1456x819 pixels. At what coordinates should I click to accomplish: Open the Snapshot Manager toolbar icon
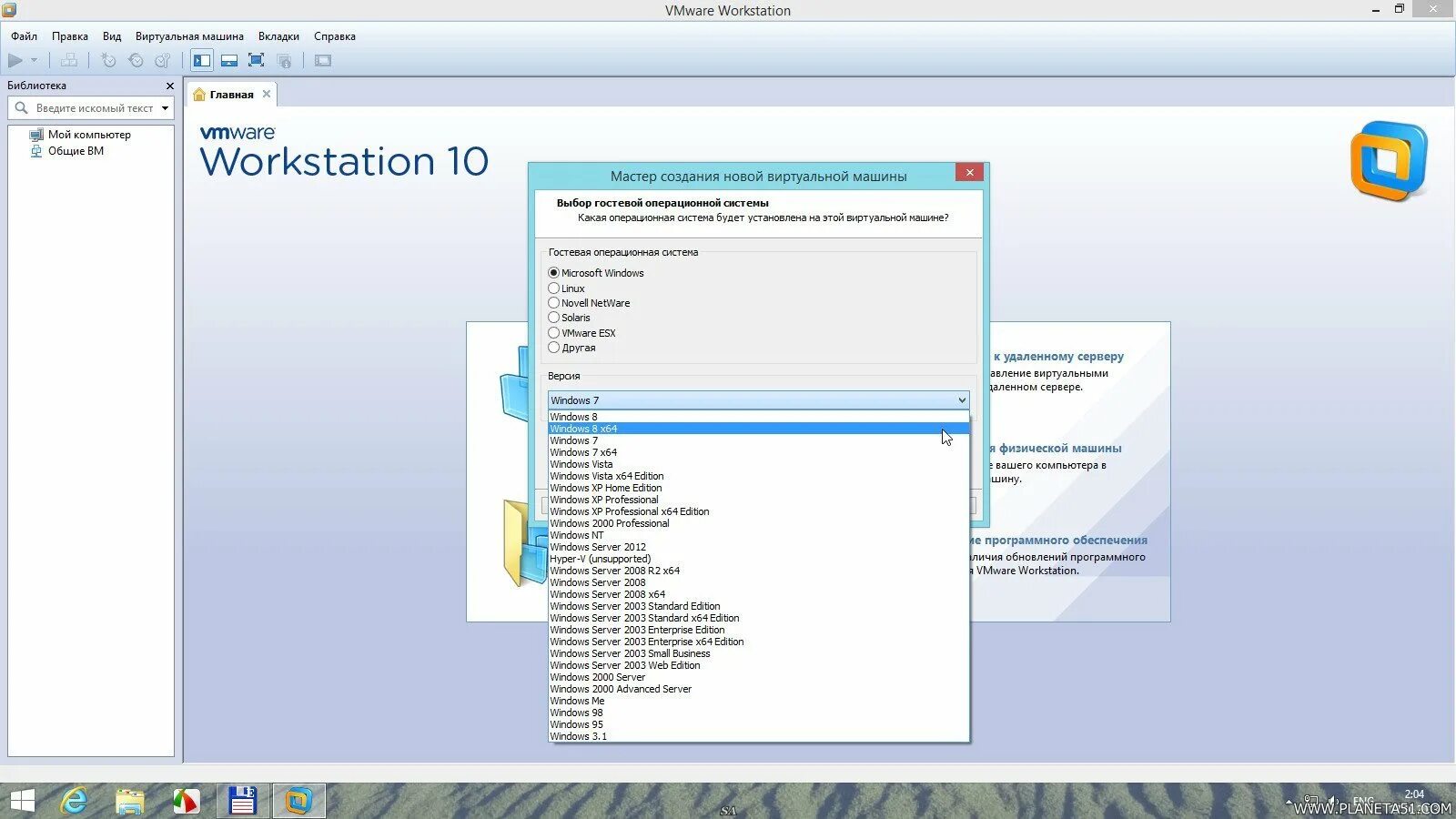[163, 61]
